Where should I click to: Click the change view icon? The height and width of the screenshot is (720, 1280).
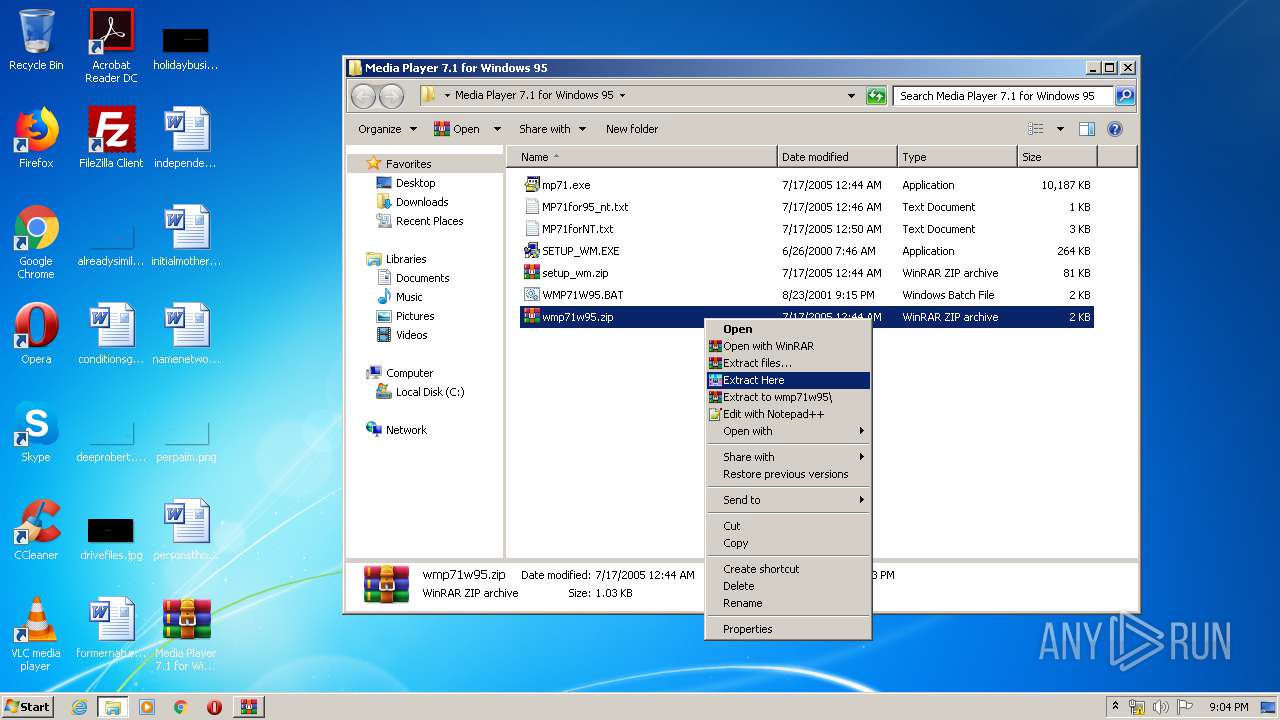(x=1036, y=129)
